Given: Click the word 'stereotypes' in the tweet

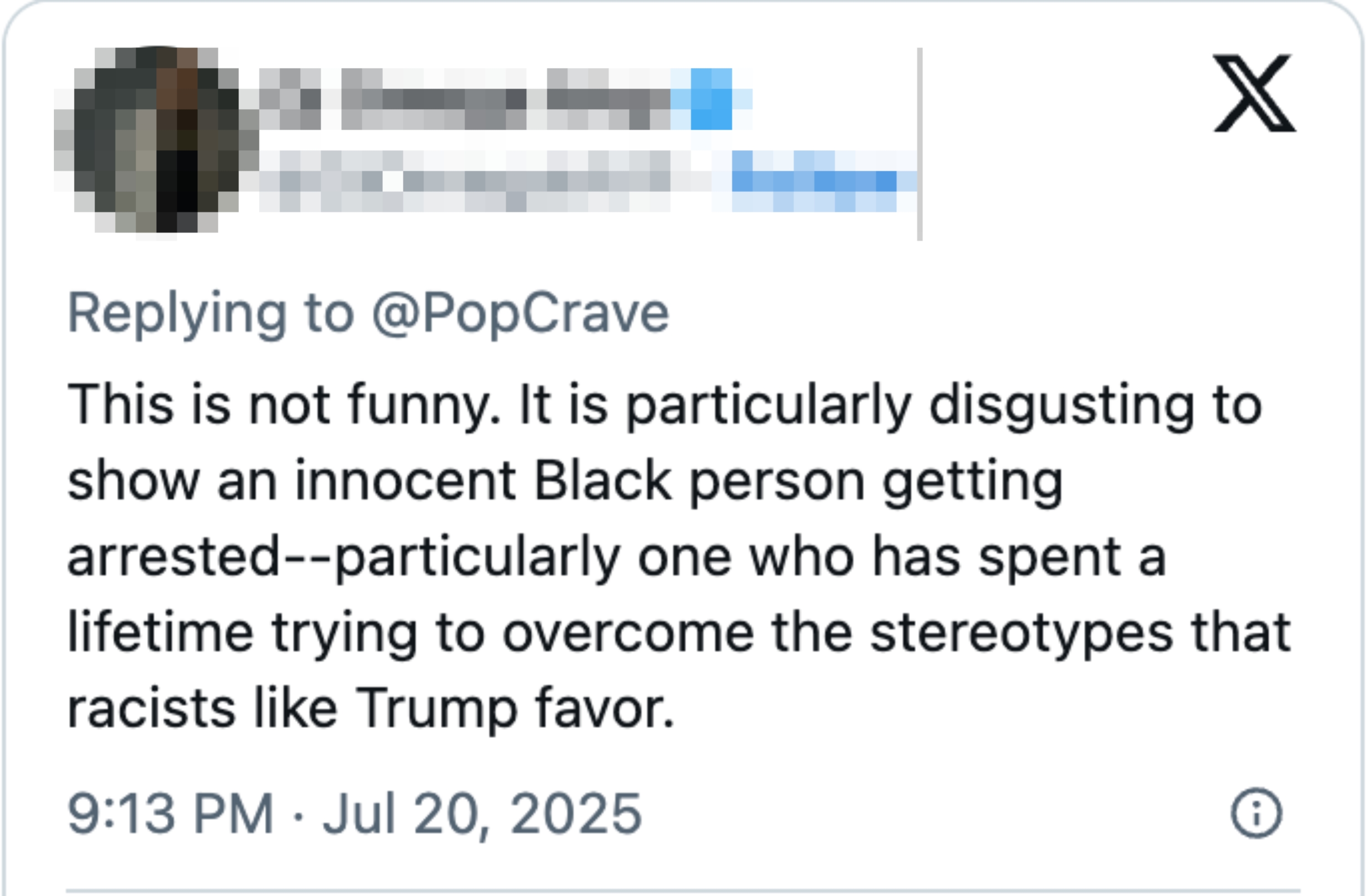Looking at the screenshot, I should [1021, 633].
